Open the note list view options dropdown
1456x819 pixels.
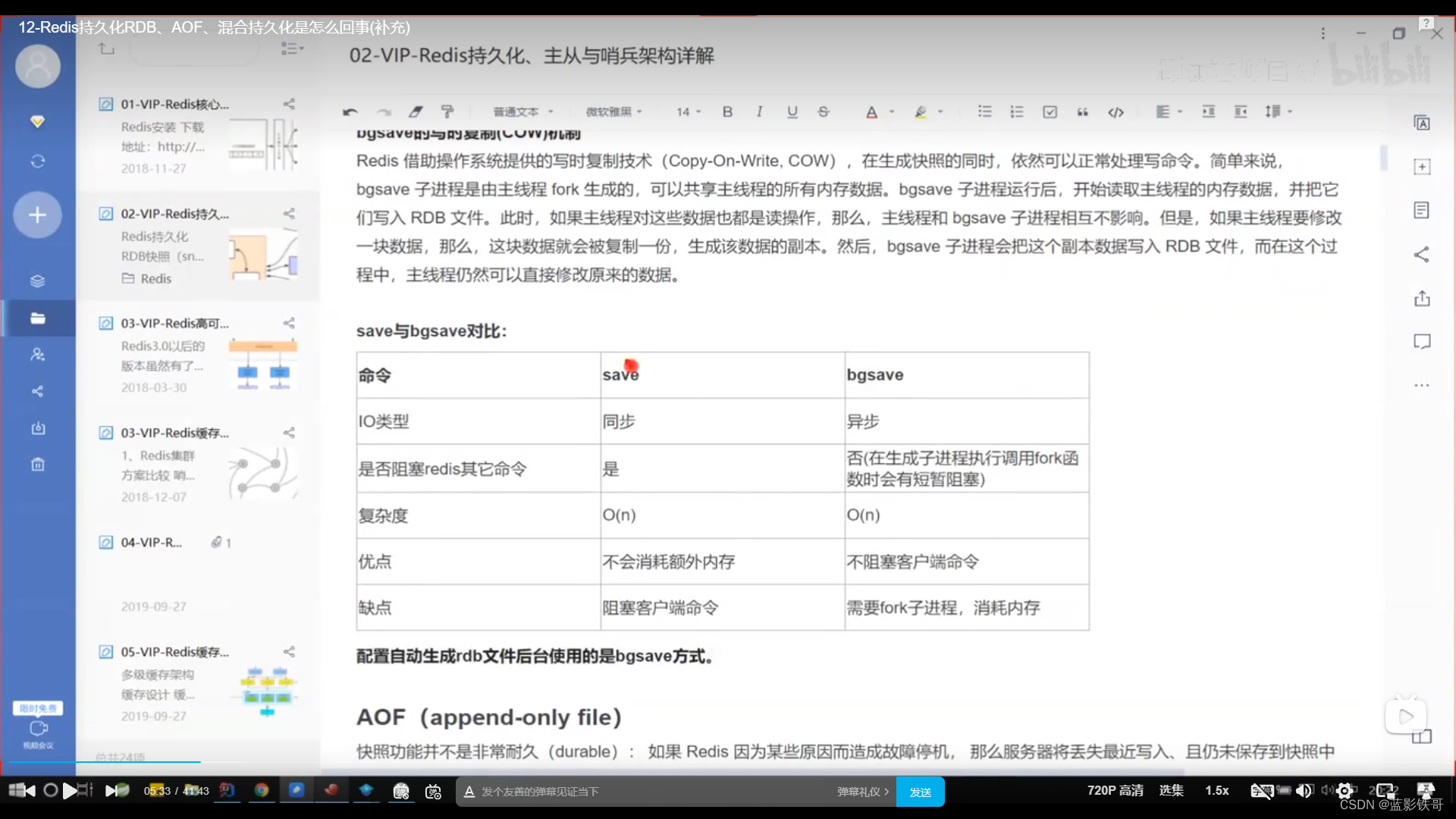click(292, 49)
